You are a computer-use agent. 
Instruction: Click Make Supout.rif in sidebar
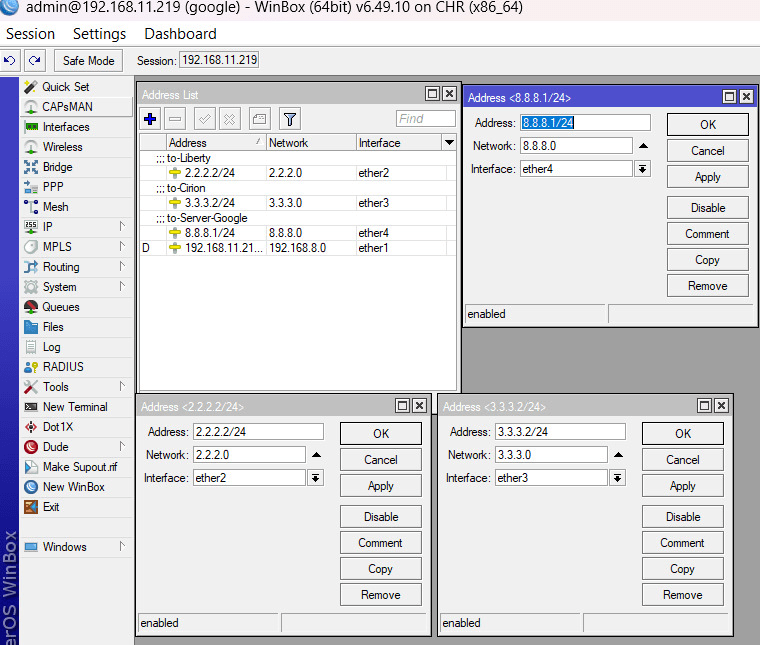pos(77,467)
